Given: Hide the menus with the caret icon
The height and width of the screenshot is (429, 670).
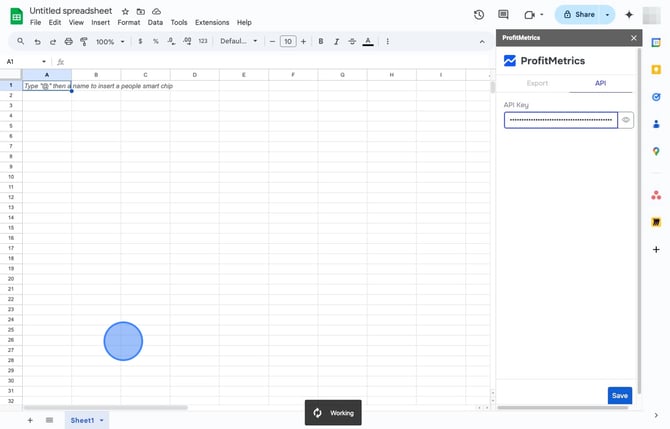Looking at the screenshot, I should point(482,42).
